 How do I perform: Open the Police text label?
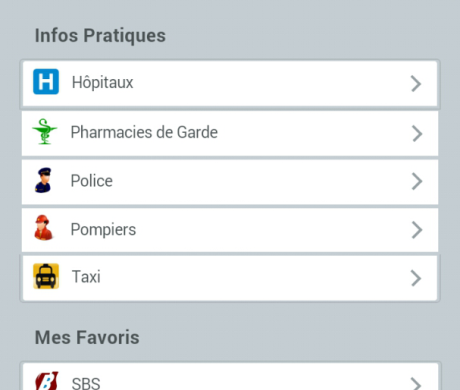92,181
